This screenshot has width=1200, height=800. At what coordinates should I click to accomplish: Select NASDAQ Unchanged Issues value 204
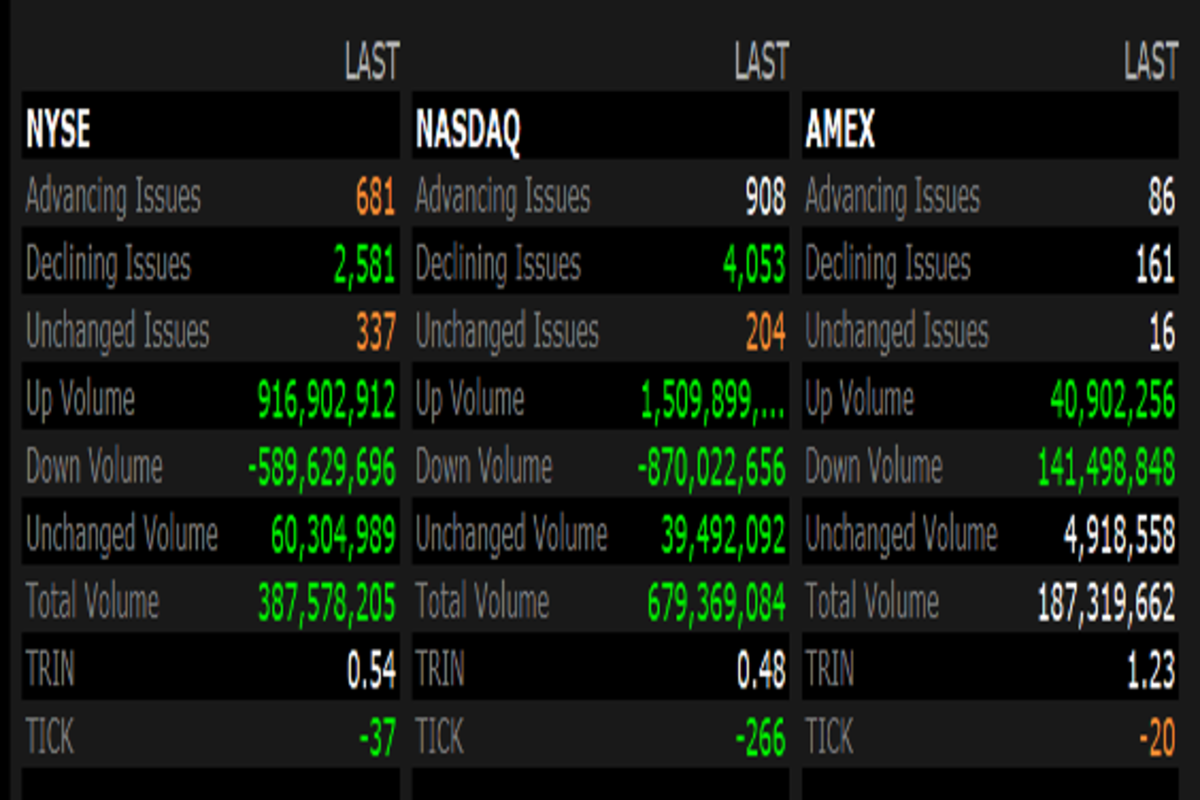tap(765, 332)
